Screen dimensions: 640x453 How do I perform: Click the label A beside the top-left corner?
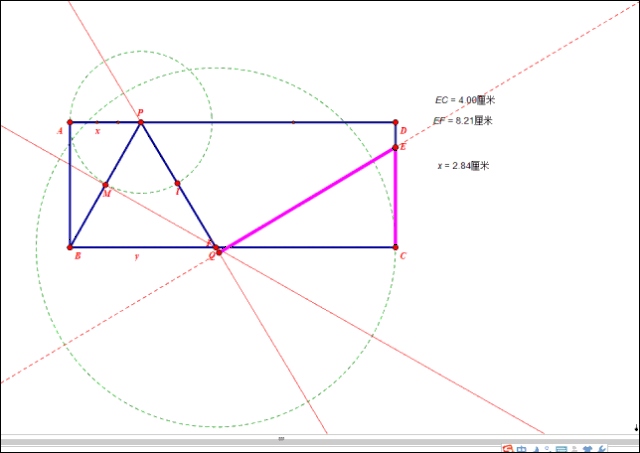click(60, 131)
